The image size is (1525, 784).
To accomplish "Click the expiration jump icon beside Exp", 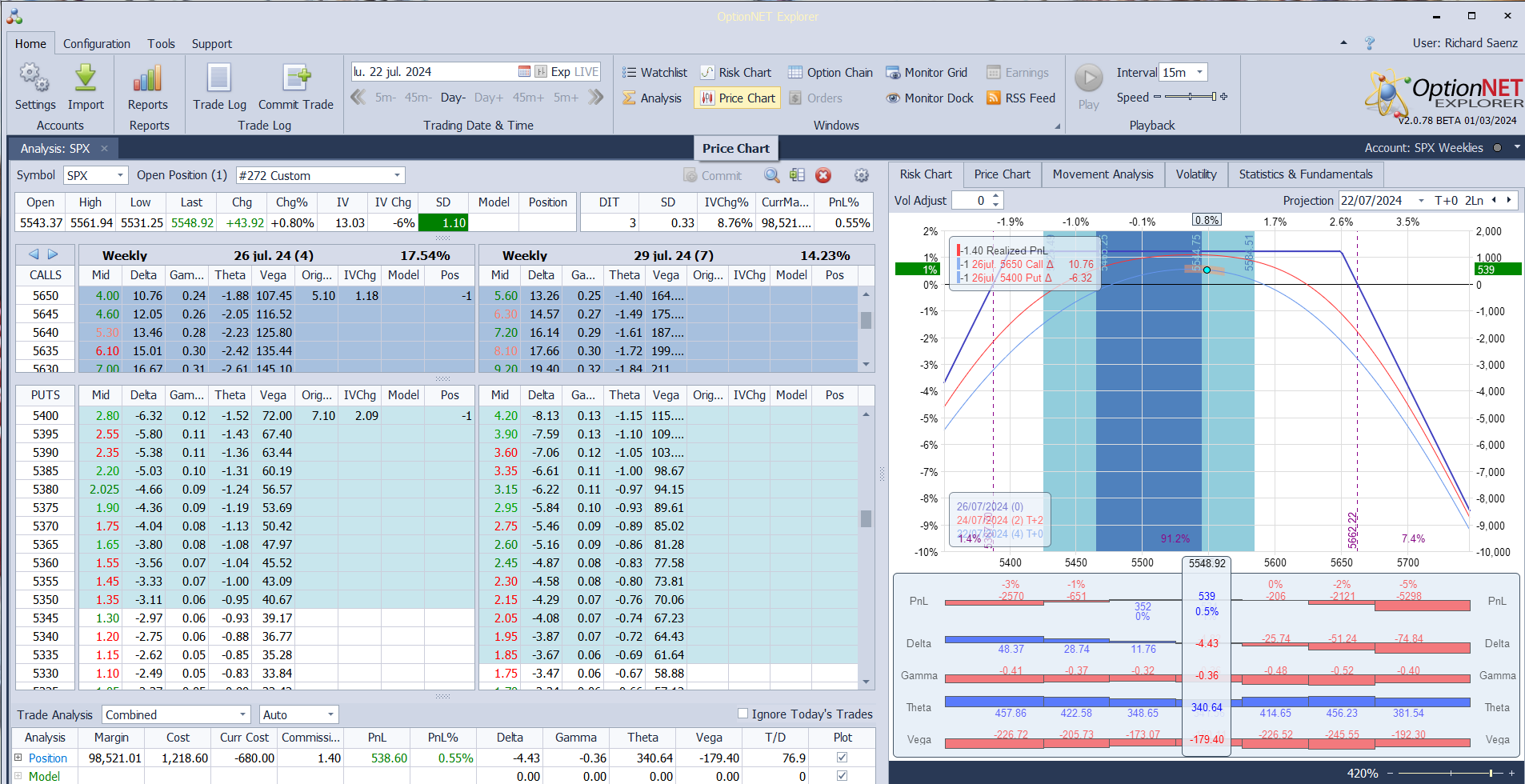I will tap(541, 72).
